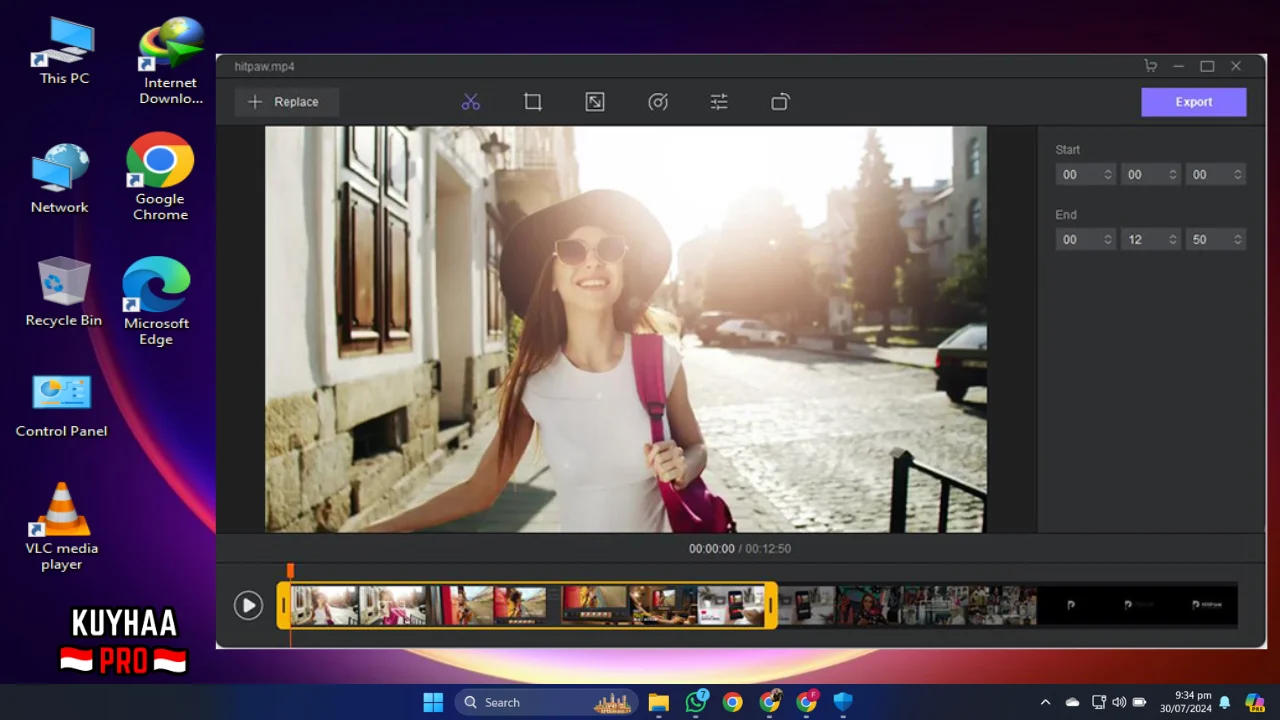Viewport: 1280px width, 720px height.
Task: Click the taskbar Search box
Action: [547, 702]
